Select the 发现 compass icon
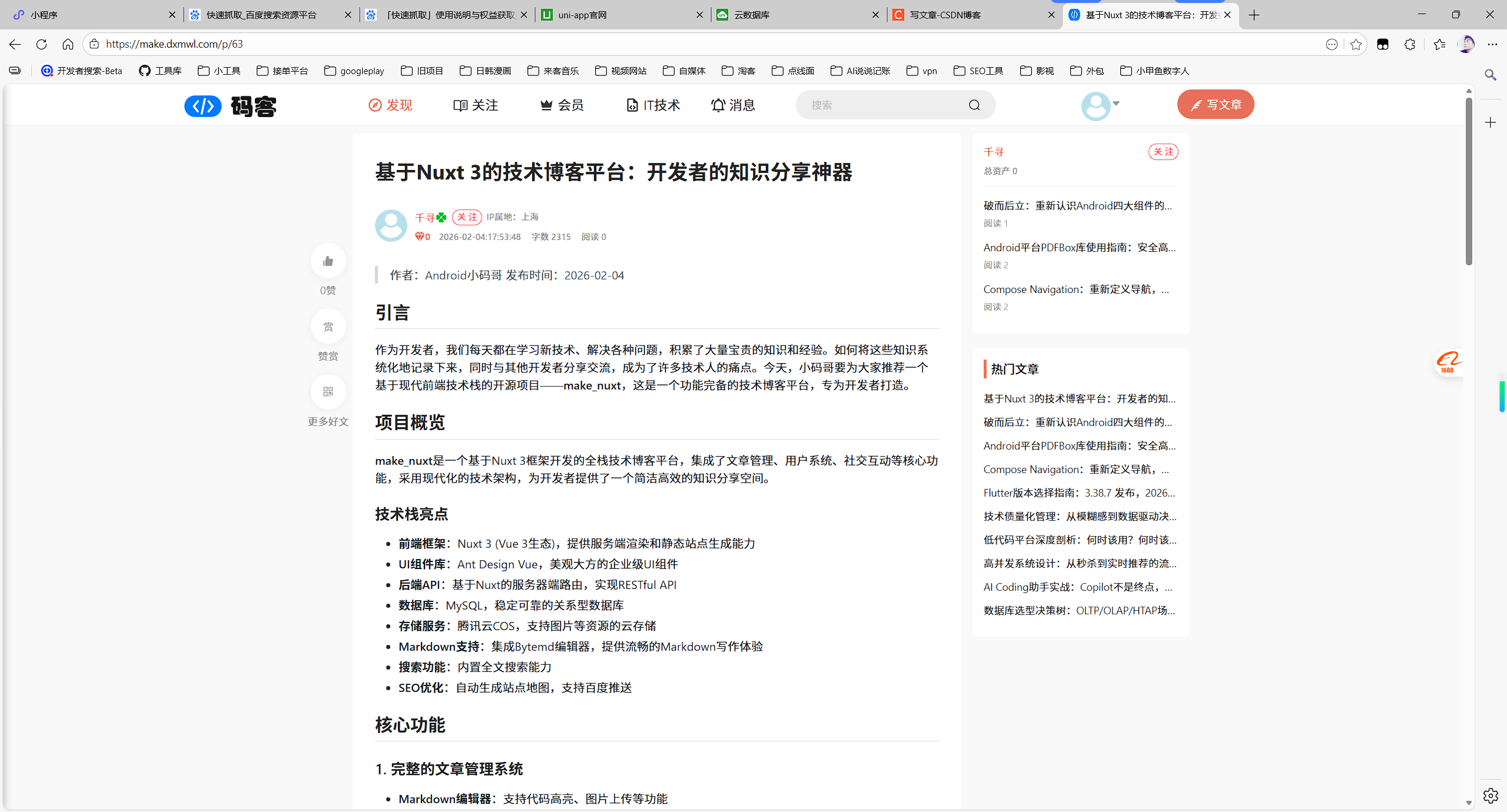The height and width of the screenshot is (812, 1507). point(375,105)
